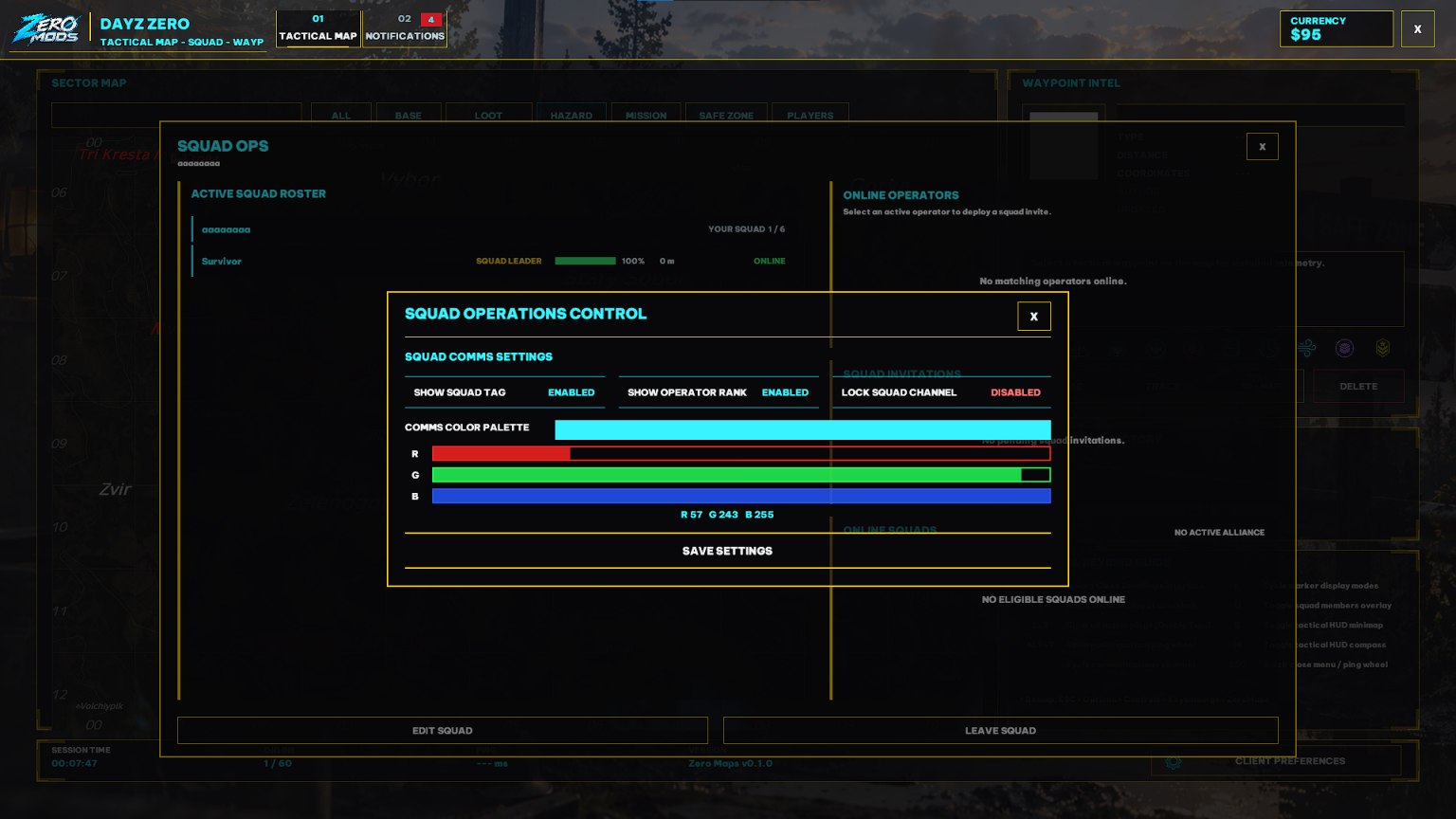Click the gear icon beside Client Preferences
The width and height of the screenshot is (1456, 819).
pyautogui.click(x=1174, y=761)
